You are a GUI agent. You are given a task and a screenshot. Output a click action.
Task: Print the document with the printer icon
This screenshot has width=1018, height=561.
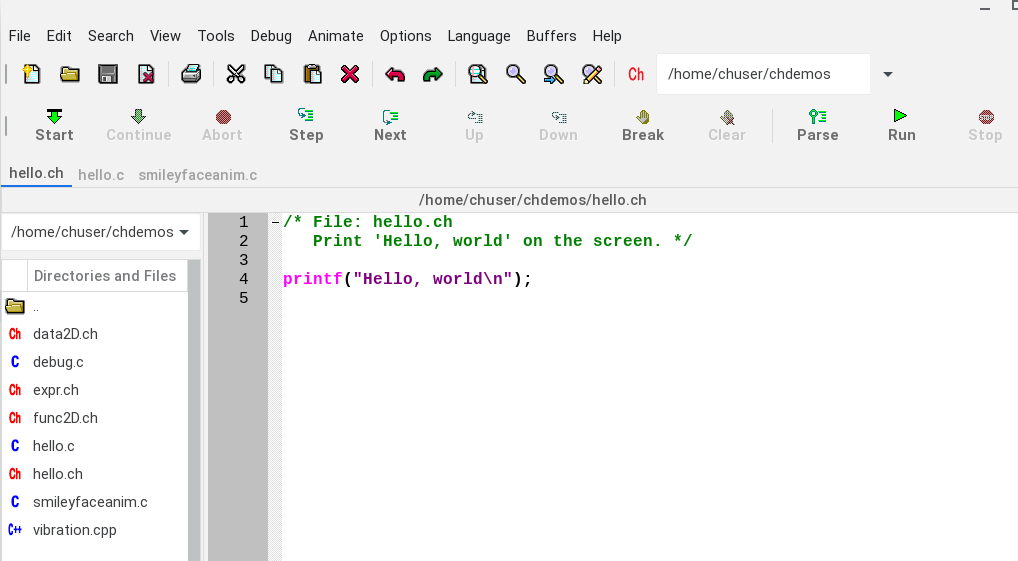coord(191,74)
